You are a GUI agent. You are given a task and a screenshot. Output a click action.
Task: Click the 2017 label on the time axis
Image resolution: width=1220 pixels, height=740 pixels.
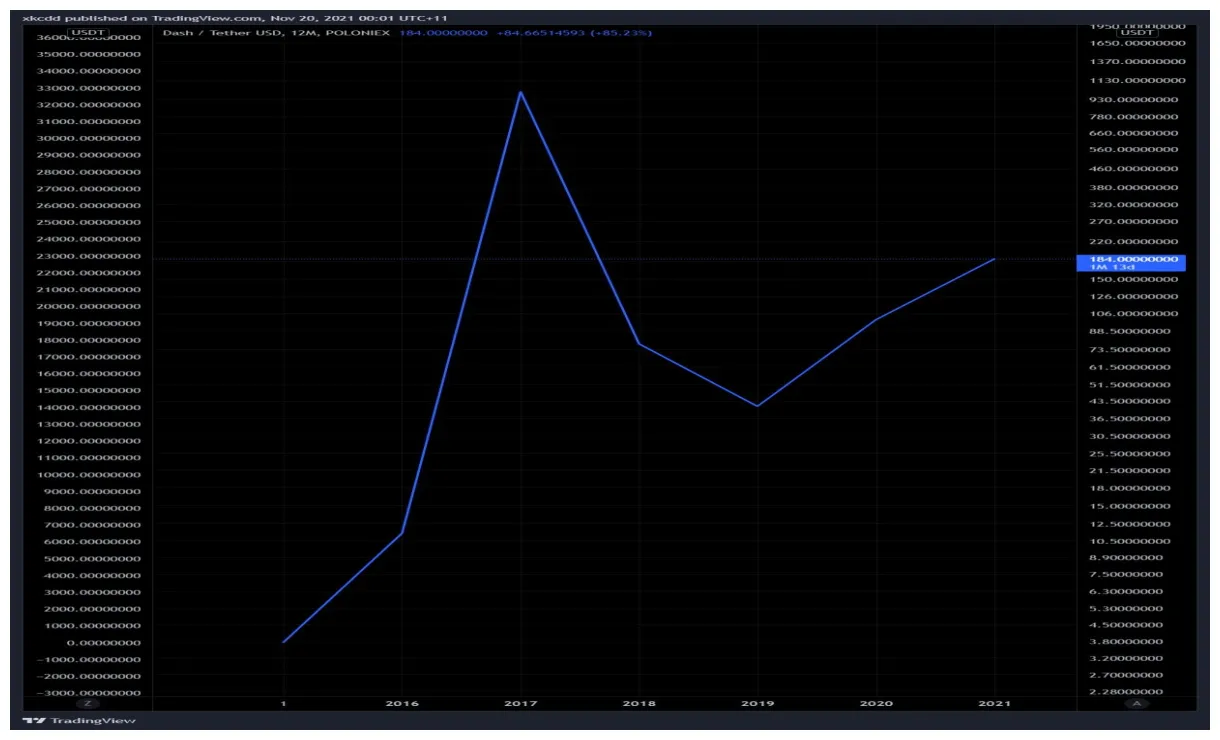tap(520, 703)
